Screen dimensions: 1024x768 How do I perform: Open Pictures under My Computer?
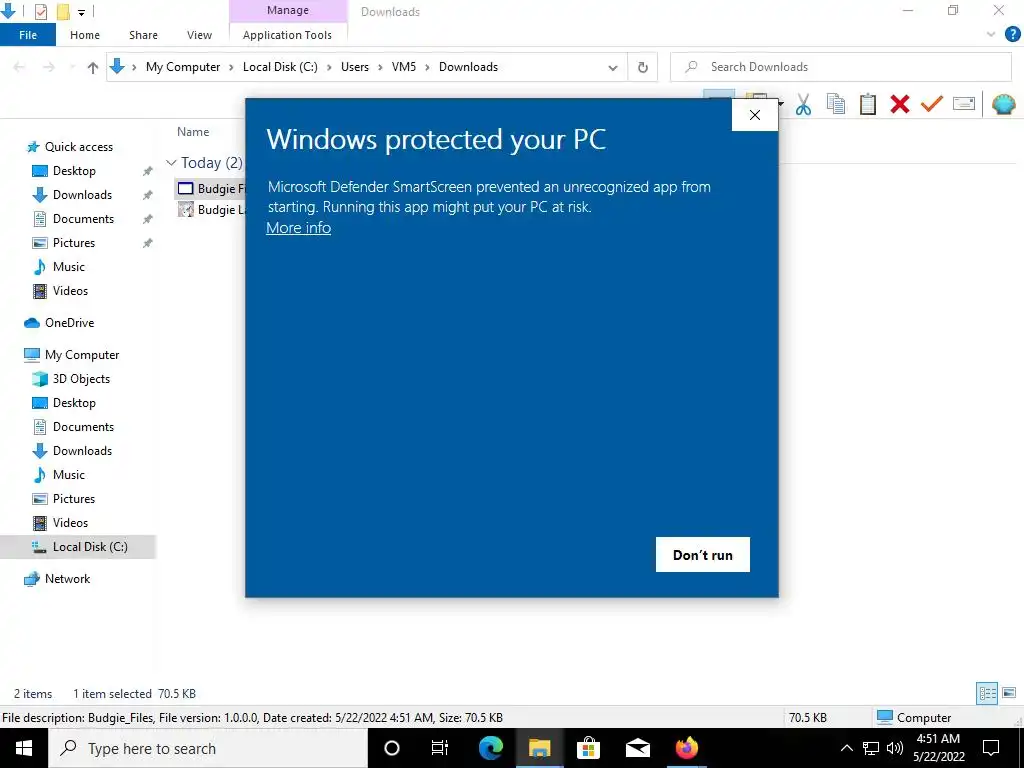[74, 499]
